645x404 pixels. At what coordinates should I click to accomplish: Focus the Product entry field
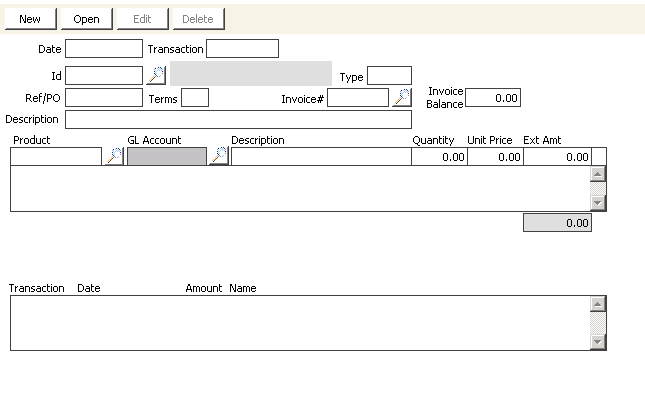pyautogui.click(x=56, y=157)
